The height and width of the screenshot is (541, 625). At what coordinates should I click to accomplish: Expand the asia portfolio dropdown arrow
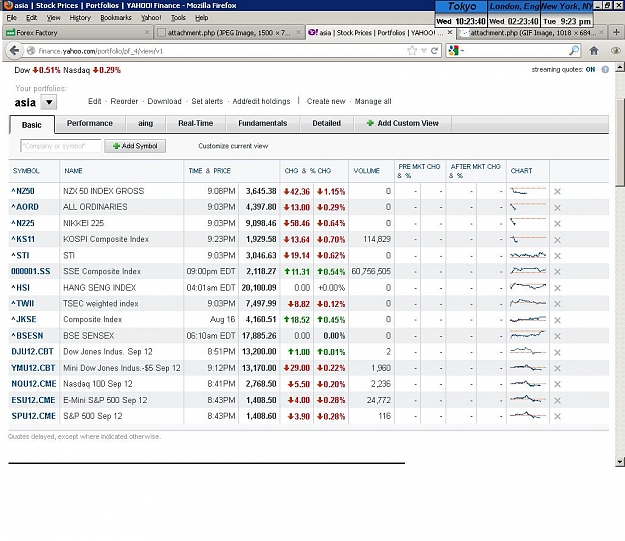click(49, 102)
